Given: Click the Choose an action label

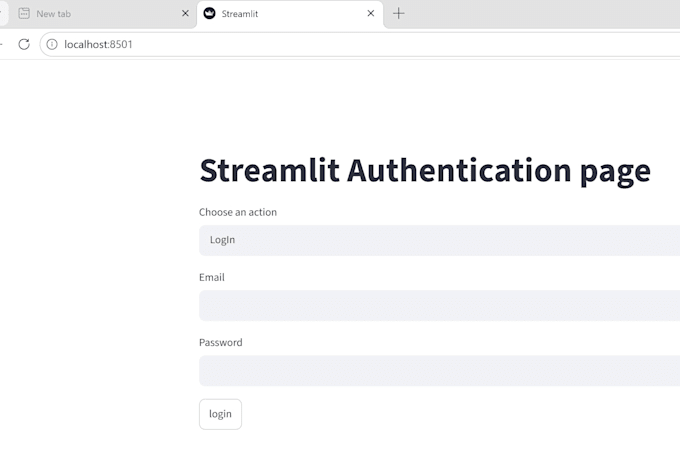Looking at the screenshot, I should pos(238,212).
